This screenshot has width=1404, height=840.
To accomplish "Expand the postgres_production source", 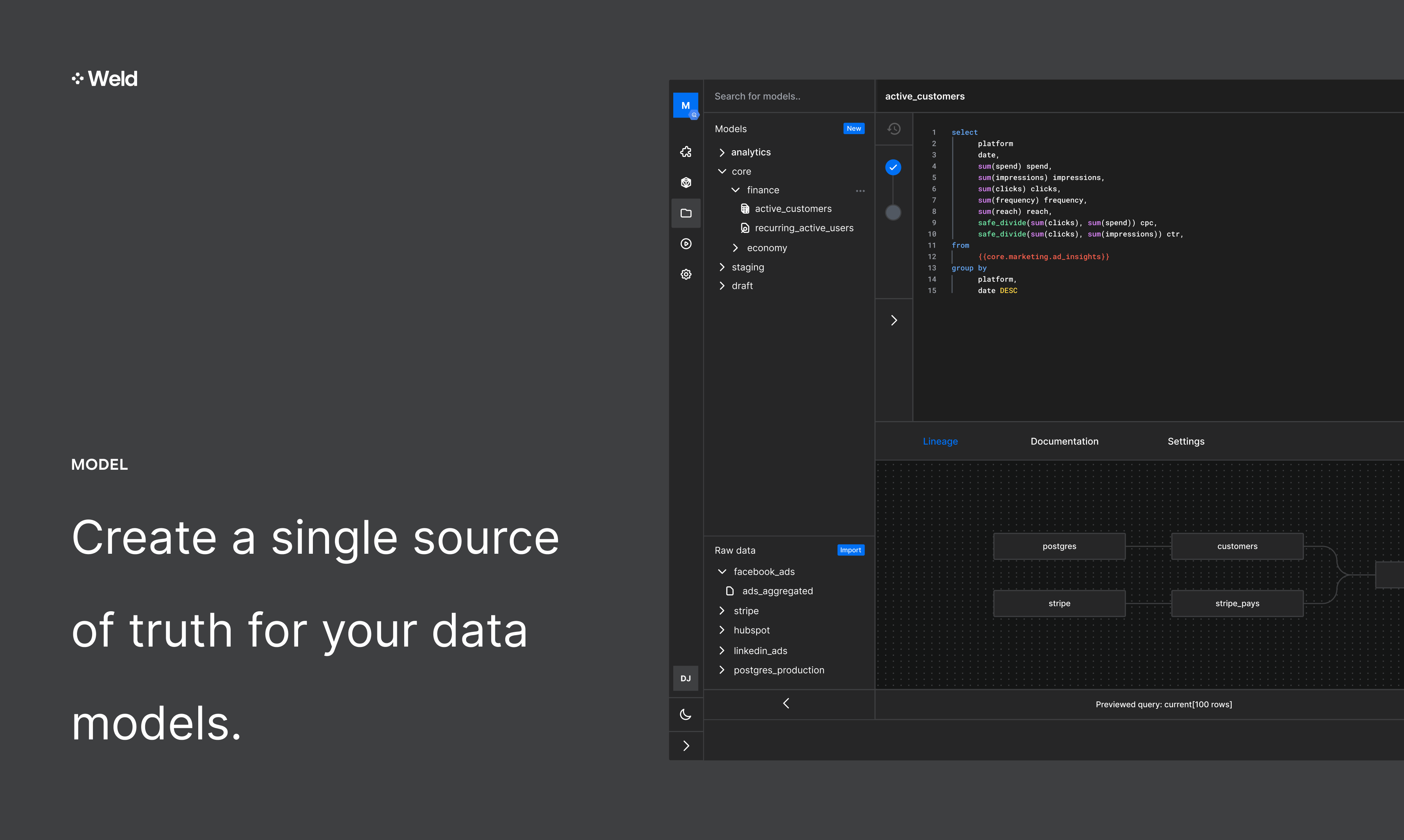I will click(722, 670).
